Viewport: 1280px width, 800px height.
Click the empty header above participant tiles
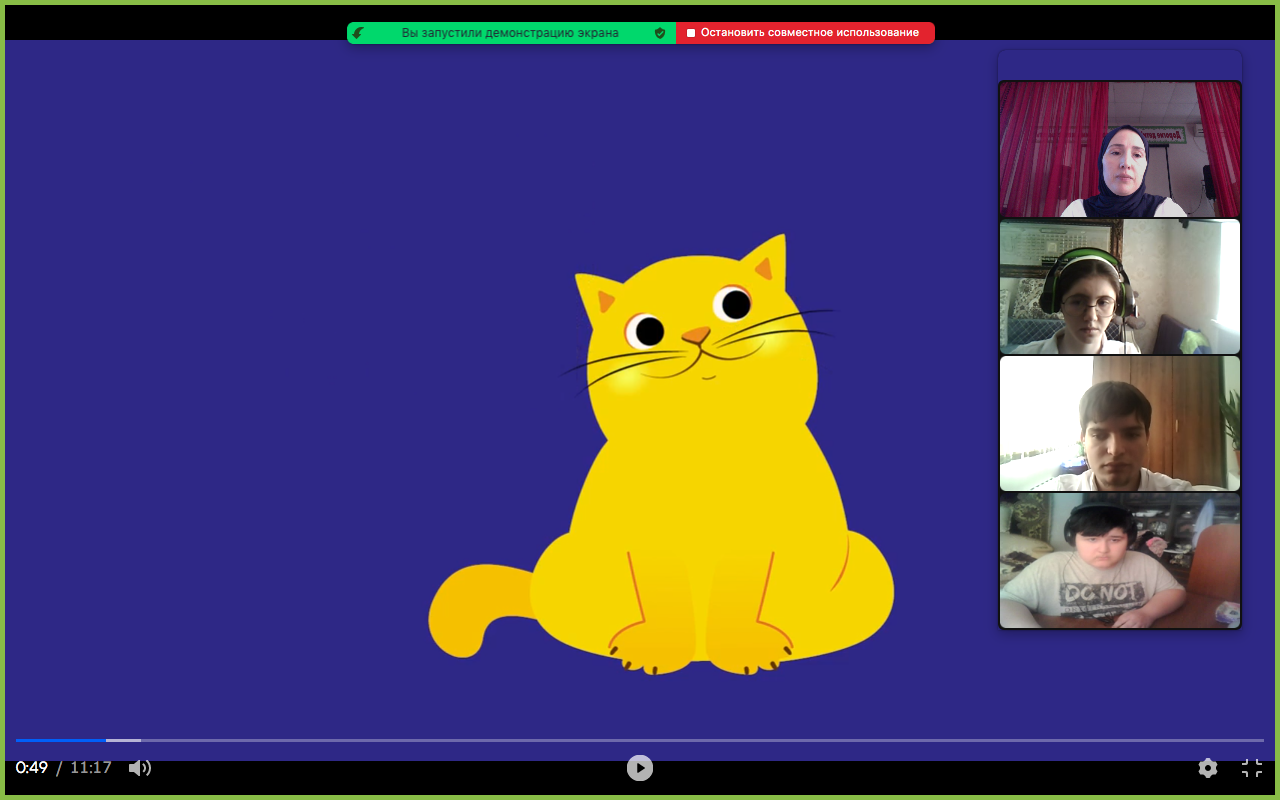pos(1120,65)
